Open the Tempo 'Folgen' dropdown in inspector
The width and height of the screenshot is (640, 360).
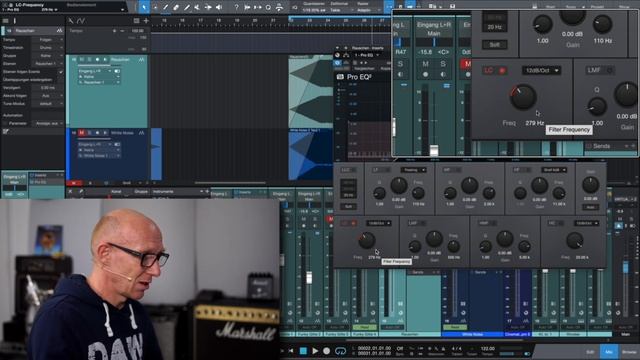point(47,40)
